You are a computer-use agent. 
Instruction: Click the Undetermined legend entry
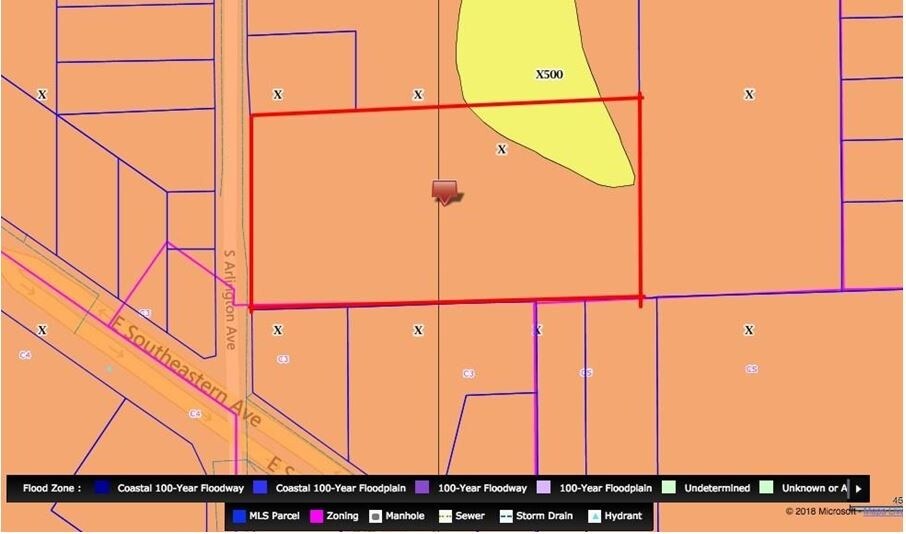pyautogui.click(x=717, y=488)
